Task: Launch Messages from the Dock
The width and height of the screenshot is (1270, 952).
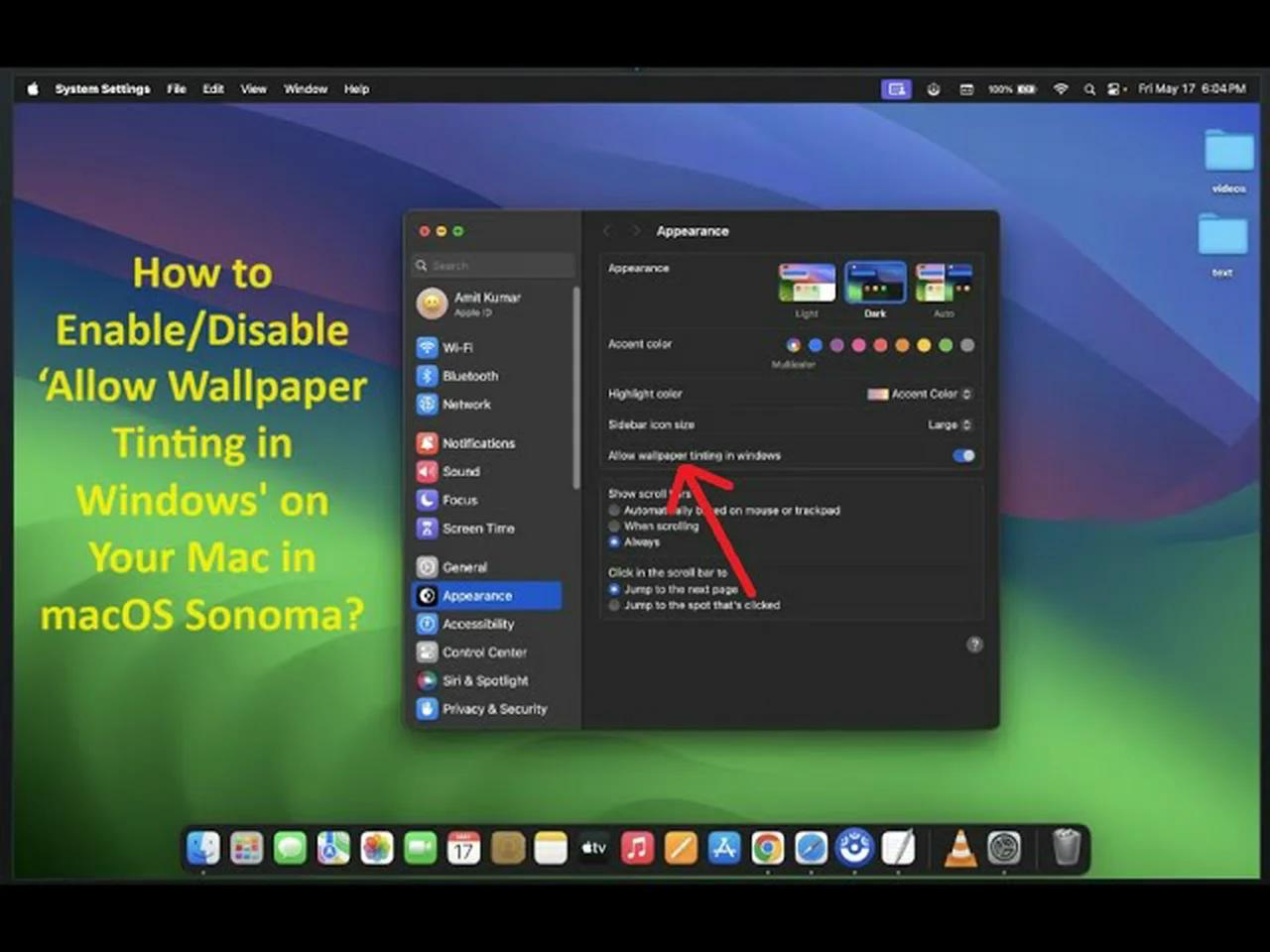Action: tap(290, 848)
